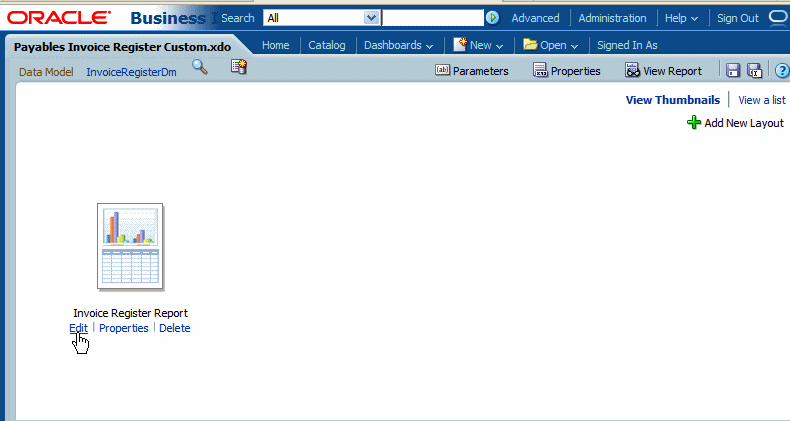Click the Data Model label
The image size is (790, 421).
(46, 72)
